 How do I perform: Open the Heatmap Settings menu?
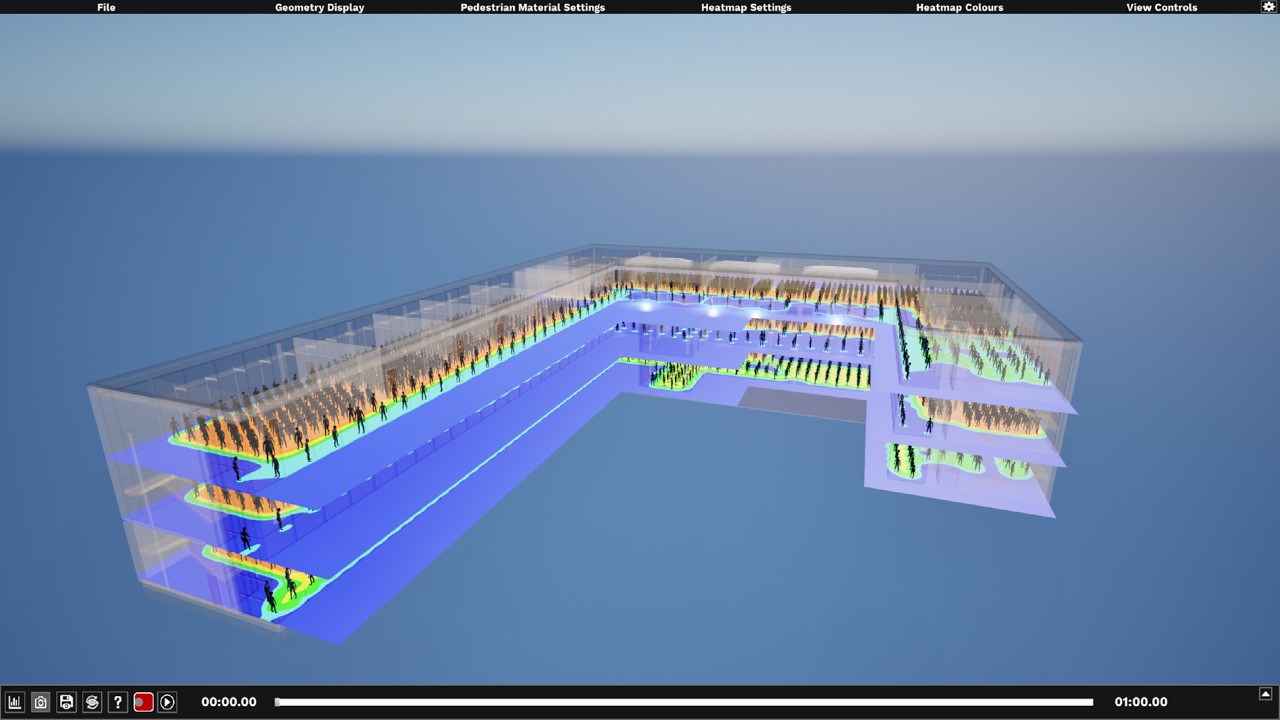coord(746,7)
